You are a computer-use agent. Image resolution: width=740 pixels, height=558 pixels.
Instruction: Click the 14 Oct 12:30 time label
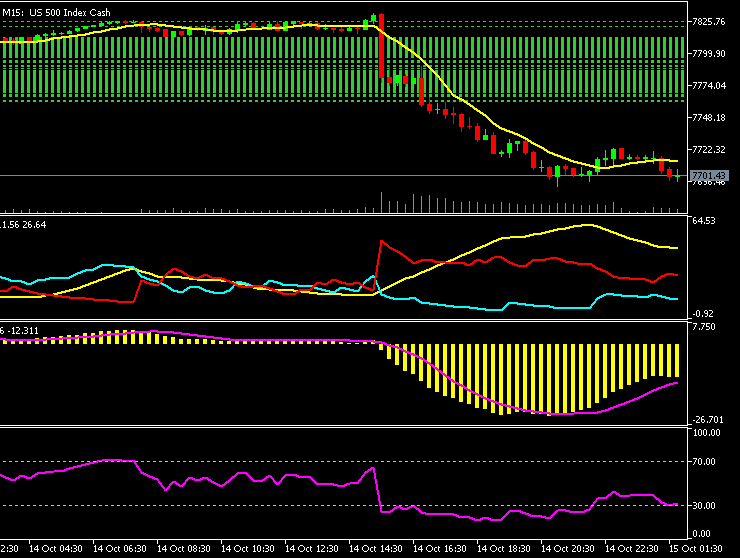click(311, 549)
